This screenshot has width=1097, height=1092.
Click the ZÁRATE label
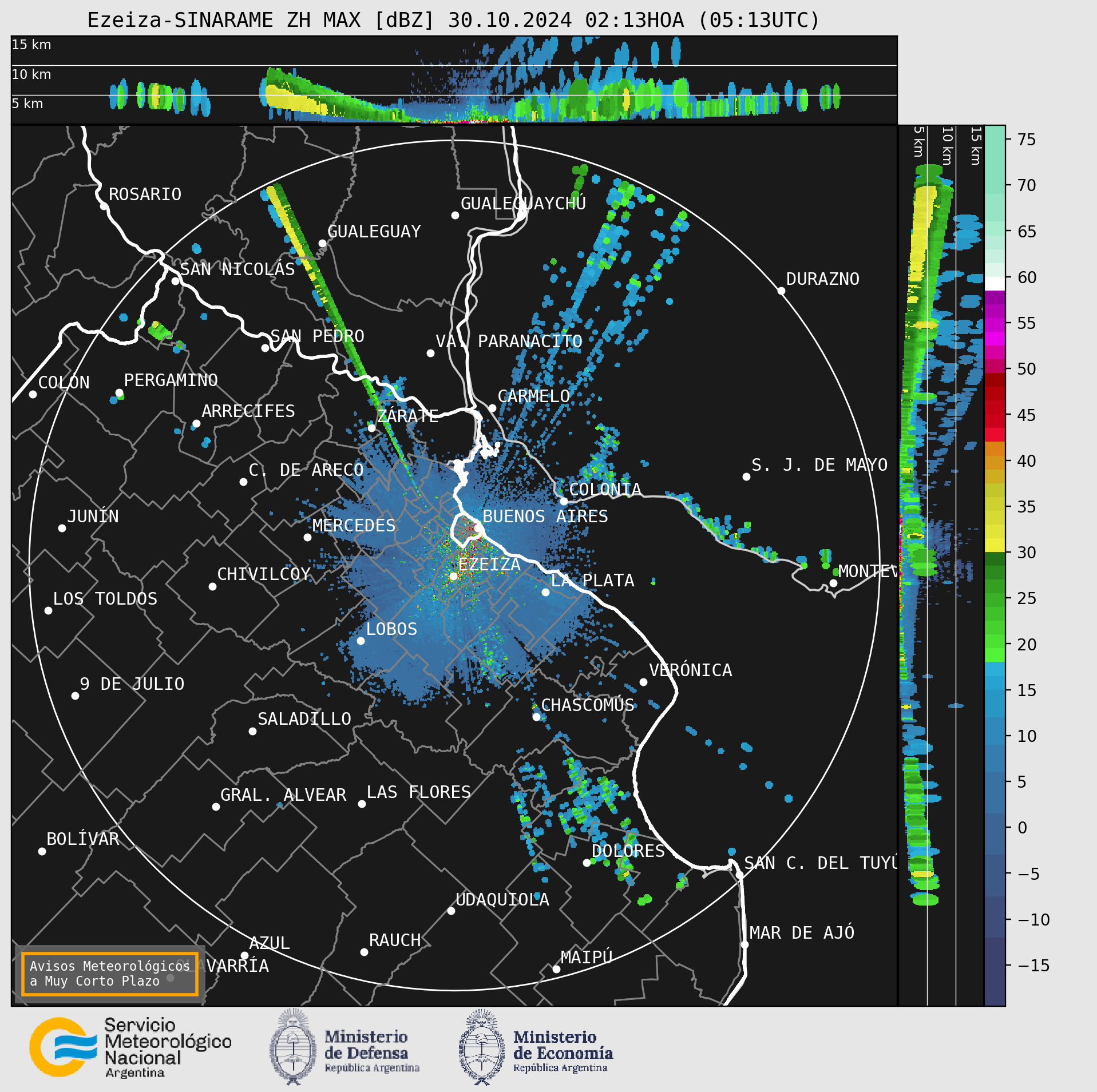(407, 416)
